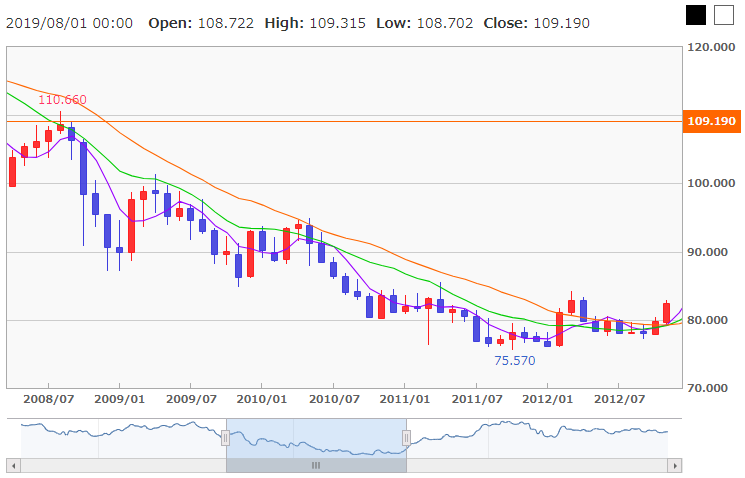This screenshot has height=478, width=745.
Task: Click the 2012/07 date axis label
Action: (x=619, y=399)
